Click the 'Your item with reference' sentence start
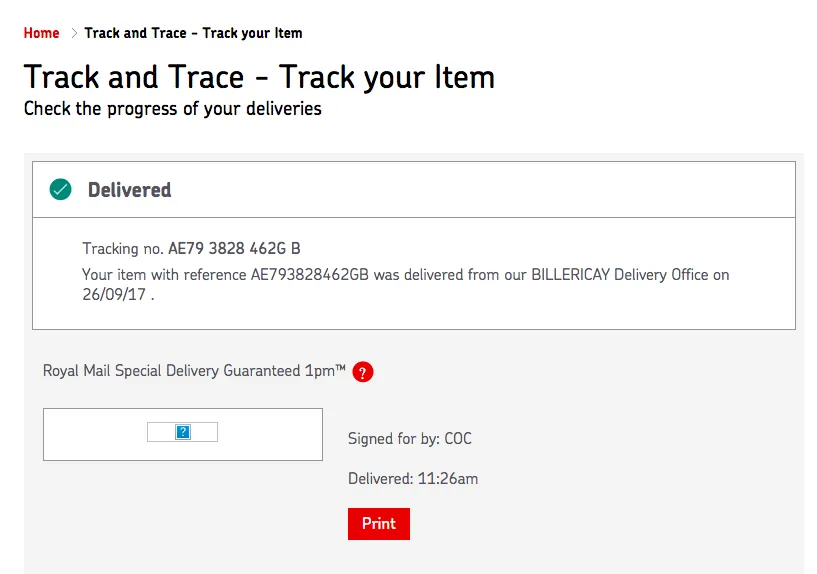Image resolution: width=817 pixels, height=574 pixels. point(164,274)
